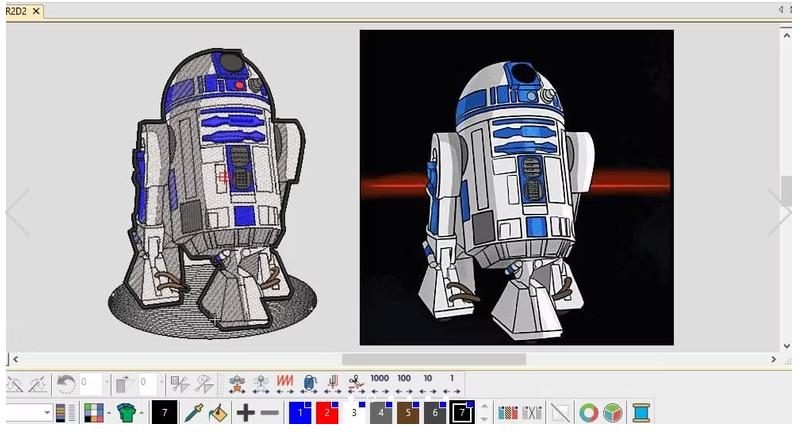Click the vertical scrollbar thumb
This screenshot has width=808, height=435.
pos(786,191)
